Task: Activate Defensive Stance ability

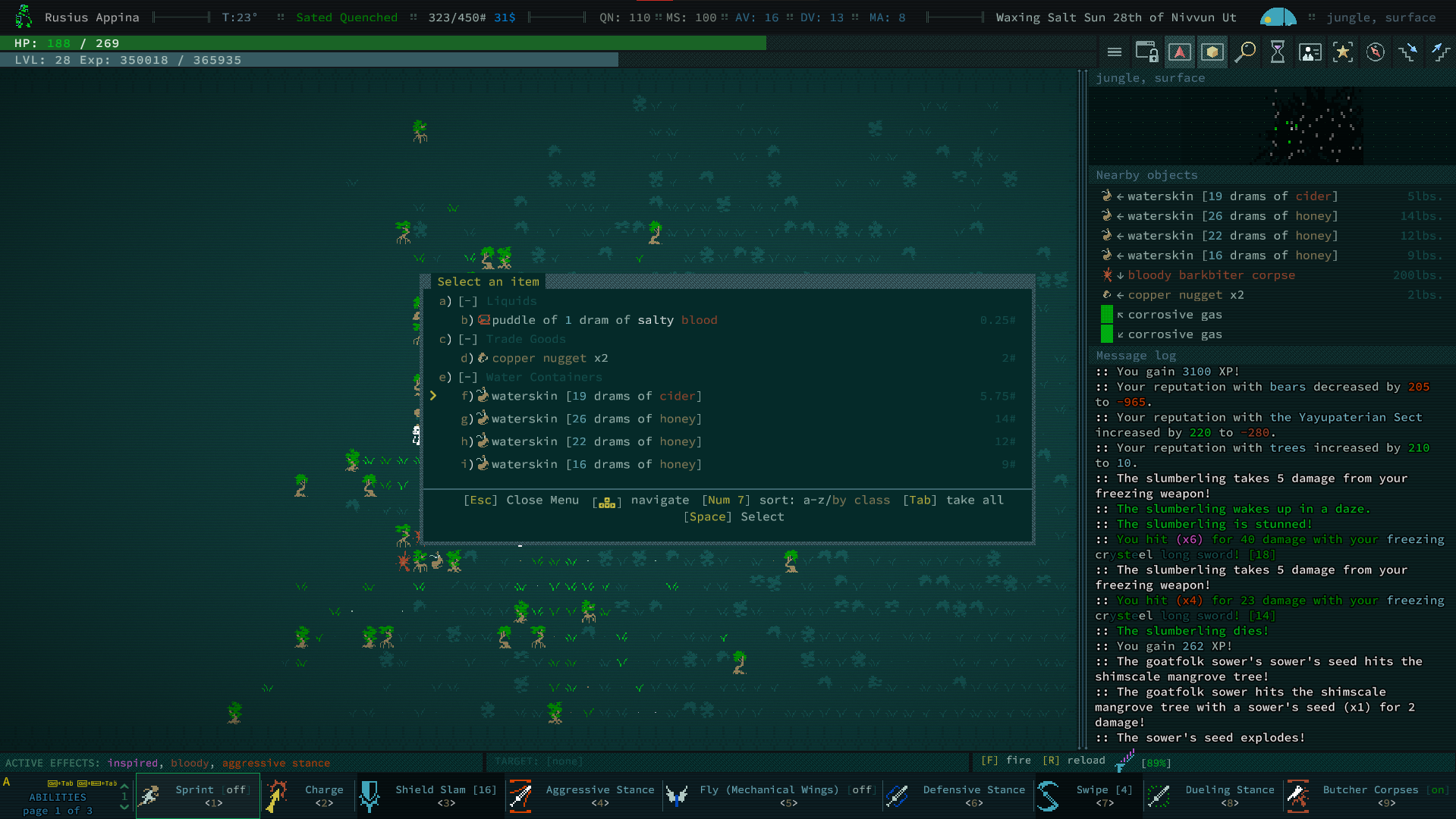Action: [x=958, y=795]
